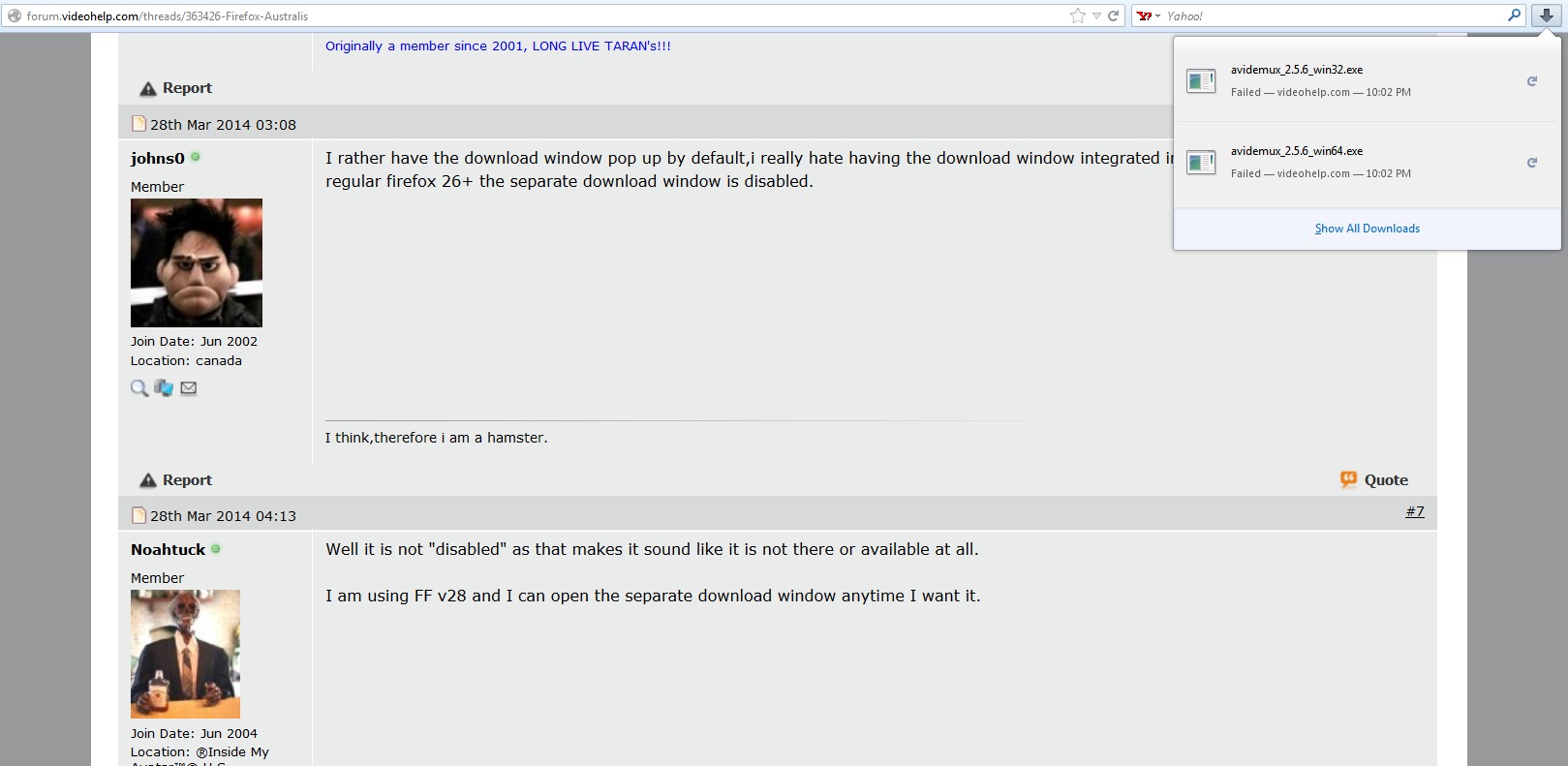Click Noahtuck's skeleton avatar image
The height and width of the screenshot is (766, 1568).
pyautogui.click(x=185, y=654)
